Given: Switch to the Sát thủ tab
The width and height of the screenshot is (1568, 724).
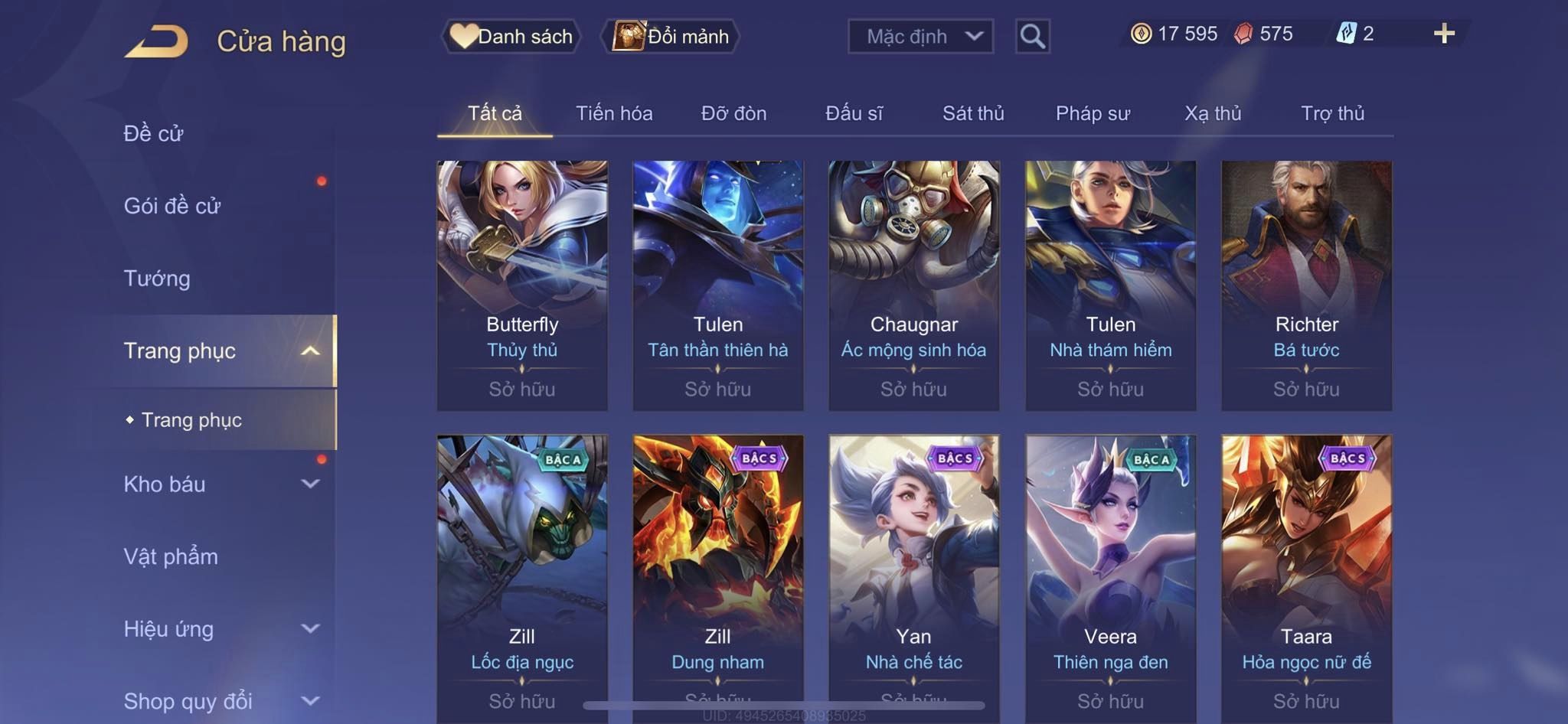Looking at the screenshot, I should [973, 113].
